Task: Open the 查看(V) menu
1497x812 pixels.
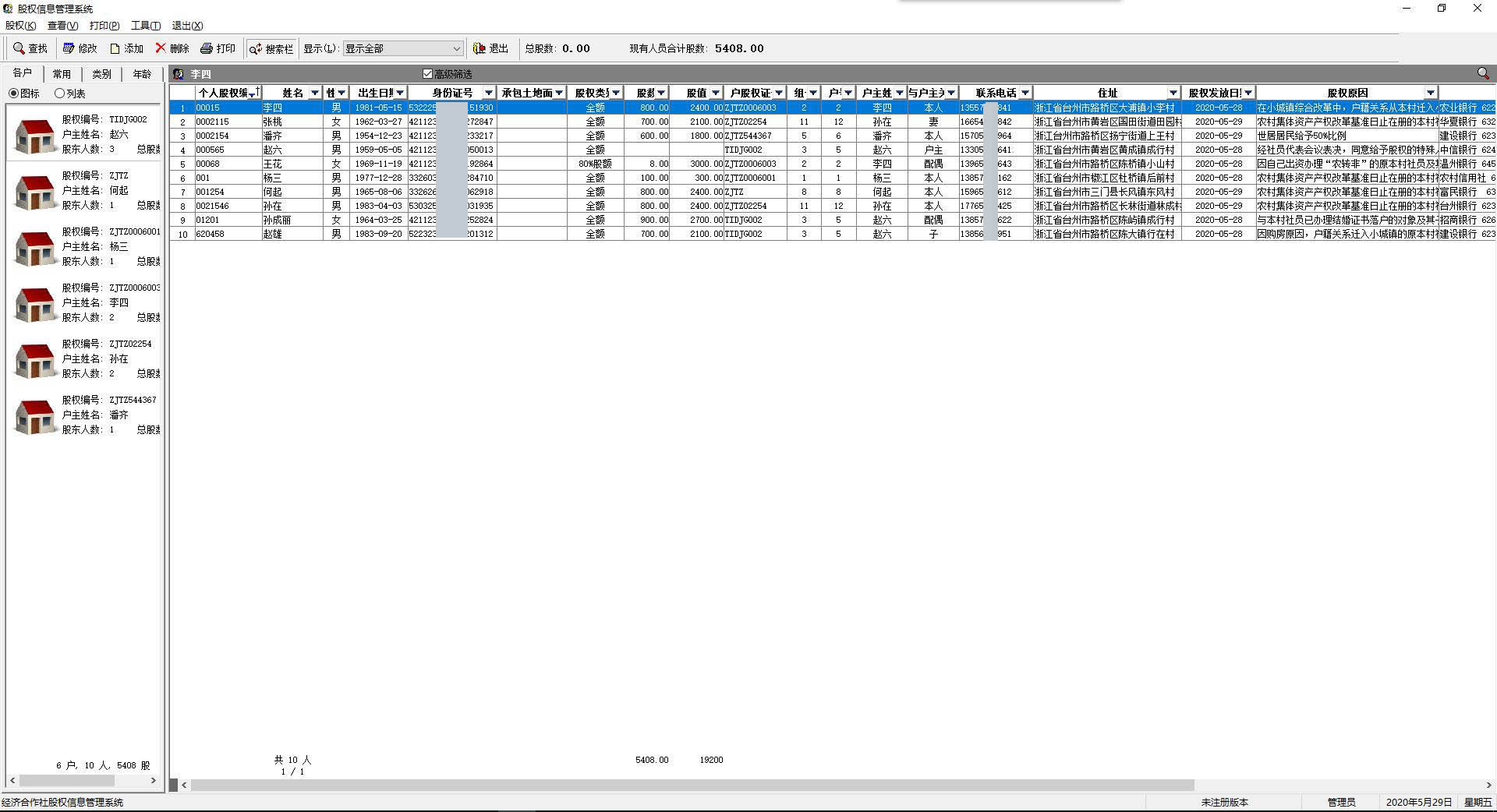Action: (62, 26)
